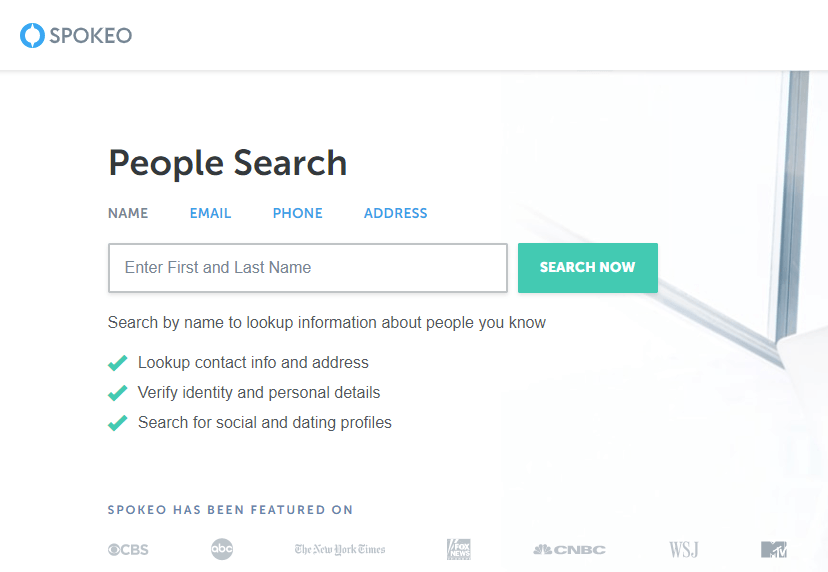Click checkmark beside Verify identity
Viewport: 828px width, 572px height.
(x=117, y=393)
